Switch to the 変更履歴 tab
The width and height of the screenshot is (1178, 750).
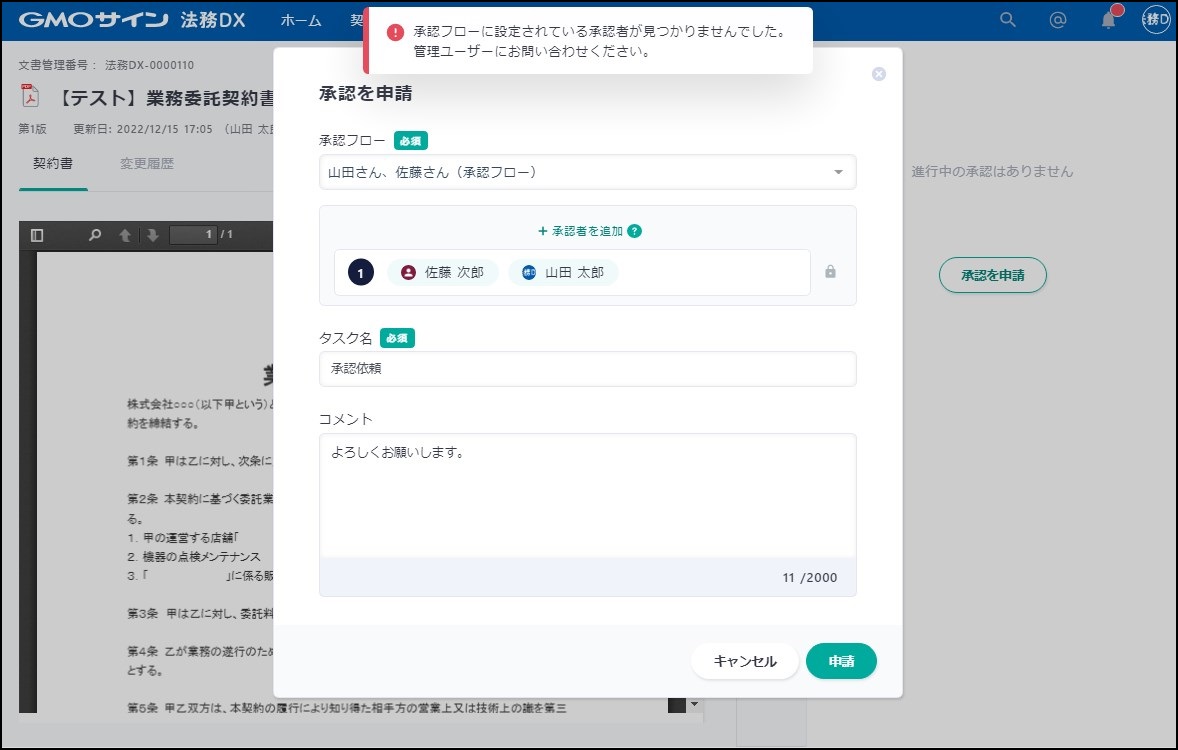pyautogui.click(x=147, y=163)
